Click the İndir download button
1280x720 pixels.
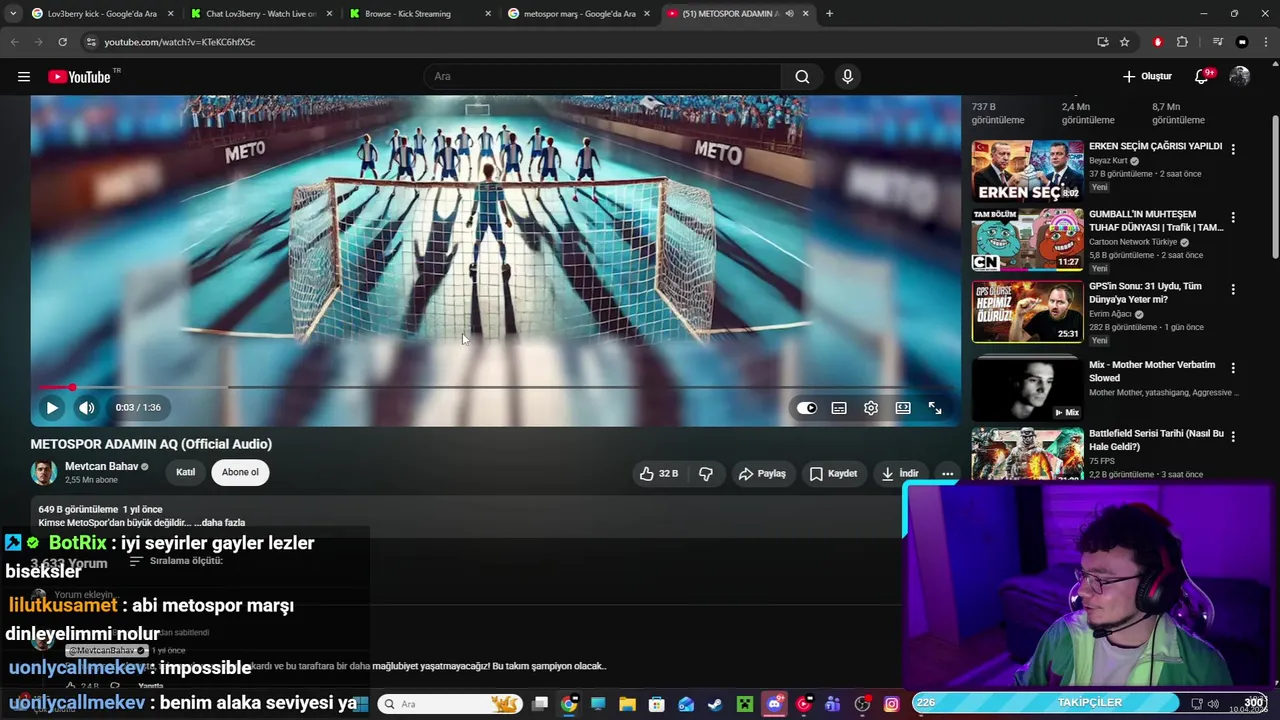tap(899, 474)
